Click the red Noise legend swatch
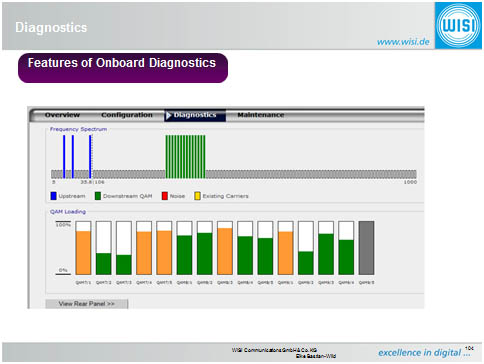This screenshot has width=484, height=364. 165,196
